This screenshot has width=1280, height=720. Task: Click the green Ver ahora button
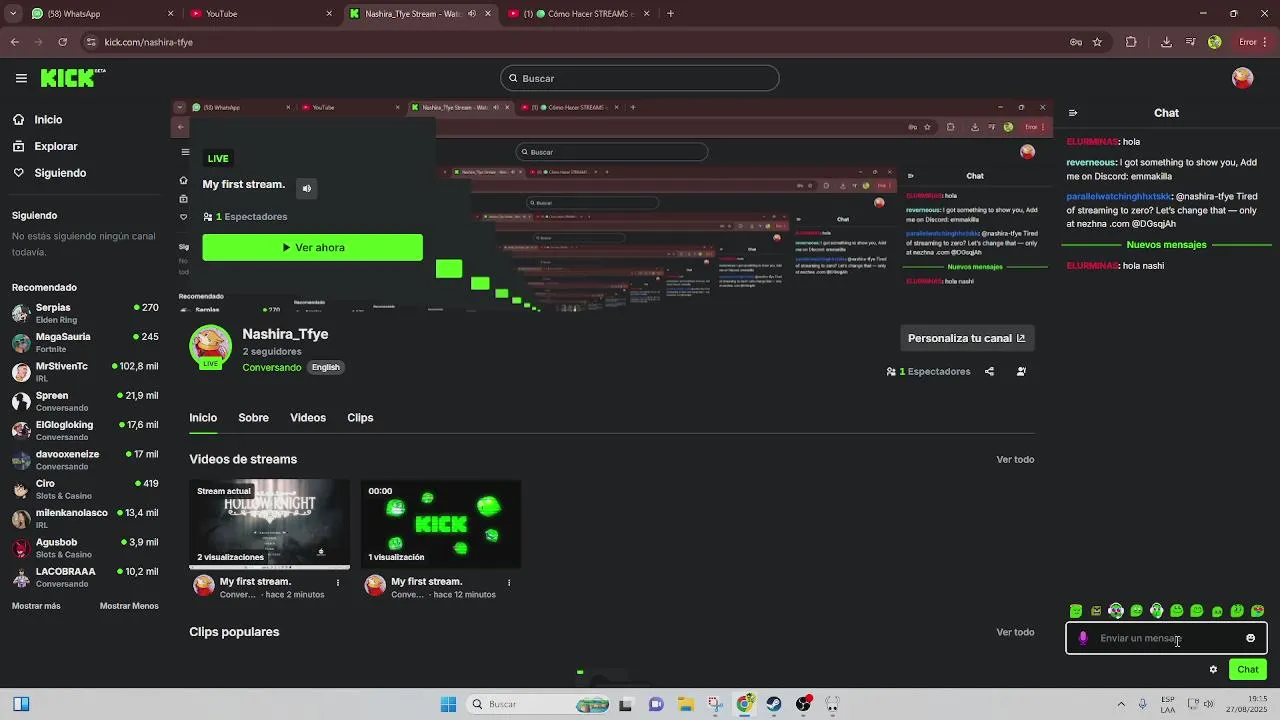[312, 247]
